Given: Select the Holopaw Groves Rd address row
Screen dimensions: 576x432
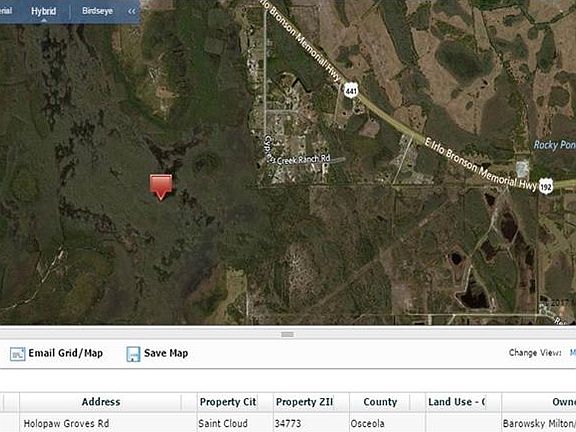Looking at the screenshot, I should pyautogui.click(x=288, y=423).
